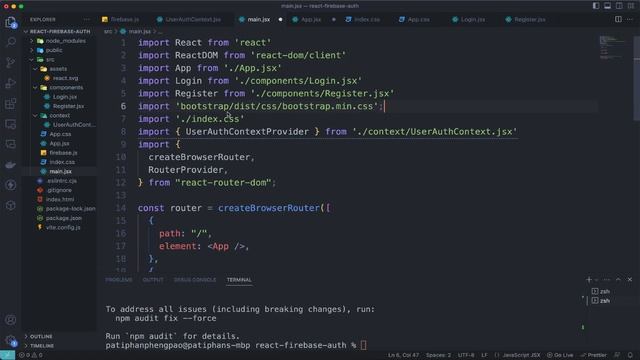The image size is (640, 360).
Task: Open index.html in file explorer
Action: pyautogui.click(x=59, y=199)
